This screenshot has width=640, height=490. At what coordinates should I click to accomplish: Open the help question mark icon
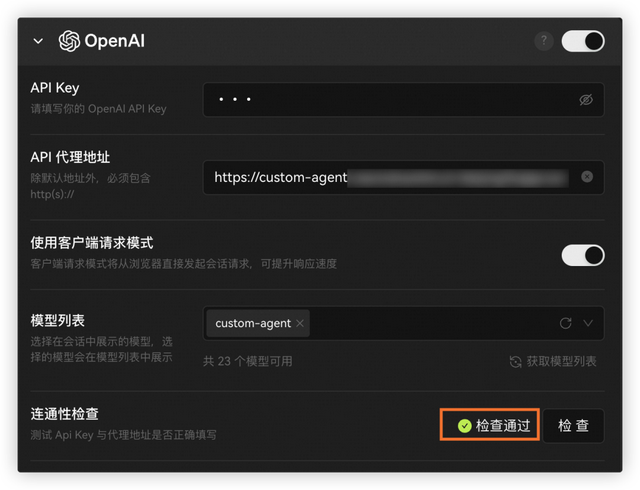click(544, 41)
